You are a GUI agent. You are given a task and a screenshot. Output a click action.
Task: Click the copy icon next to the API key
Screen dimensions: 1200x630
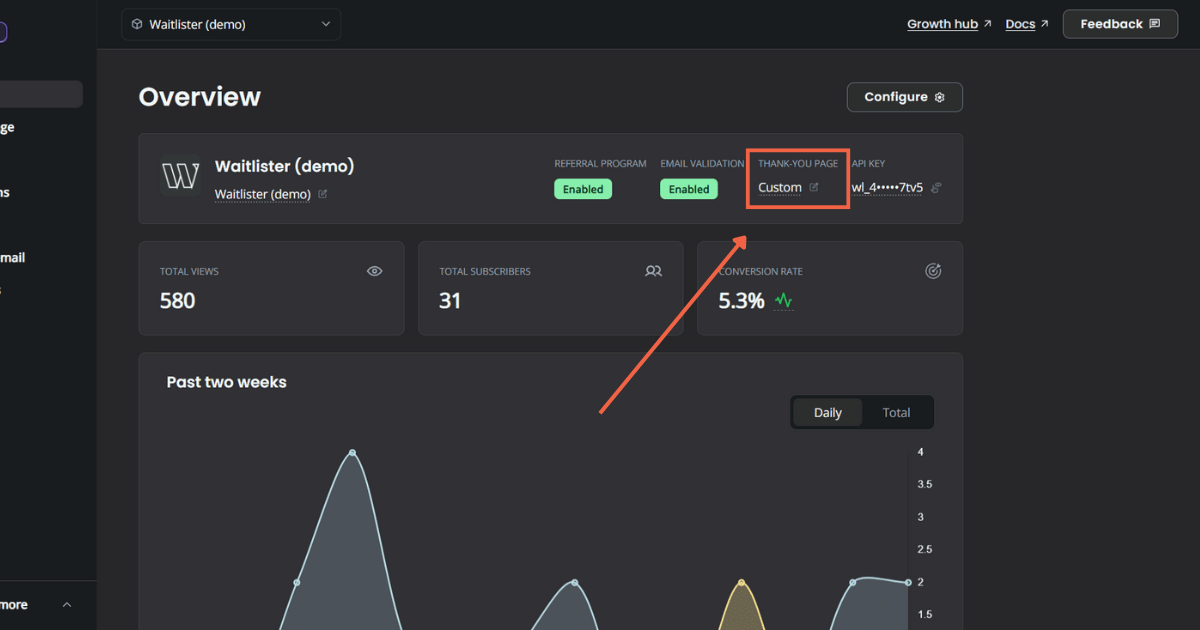tap(936, 188)
